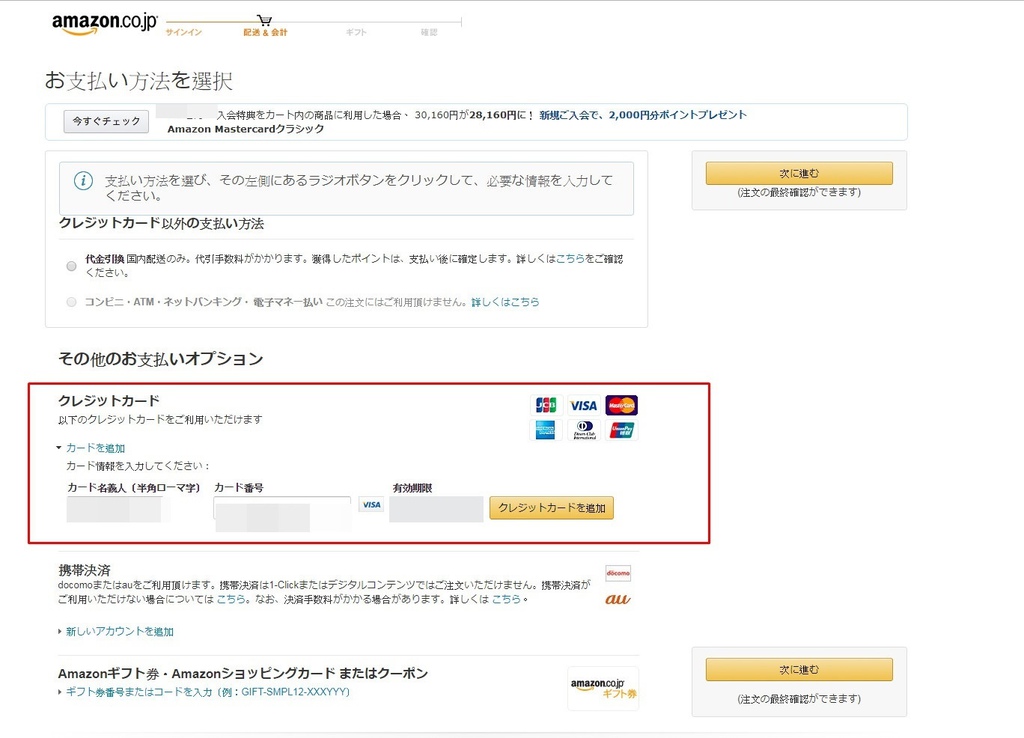The image size is (1024, 738).
Task: Click the カード情報を入力してください text
Action: (138, 466)
